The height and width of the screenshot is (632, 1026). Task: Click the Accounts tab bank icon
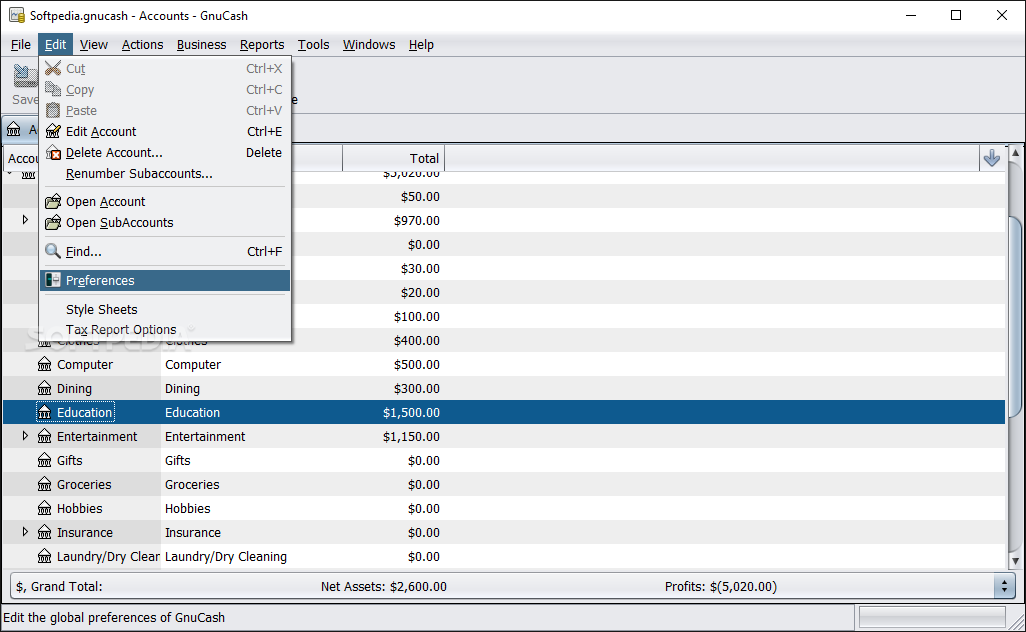tap(14, 130)
